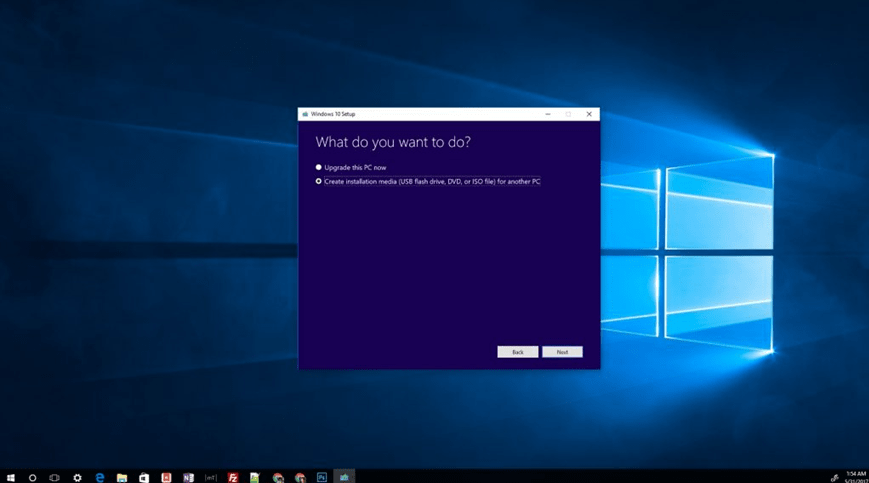Choose 'Create installation media' radio option
Screen dimensions: 869x483
[319, 181]
